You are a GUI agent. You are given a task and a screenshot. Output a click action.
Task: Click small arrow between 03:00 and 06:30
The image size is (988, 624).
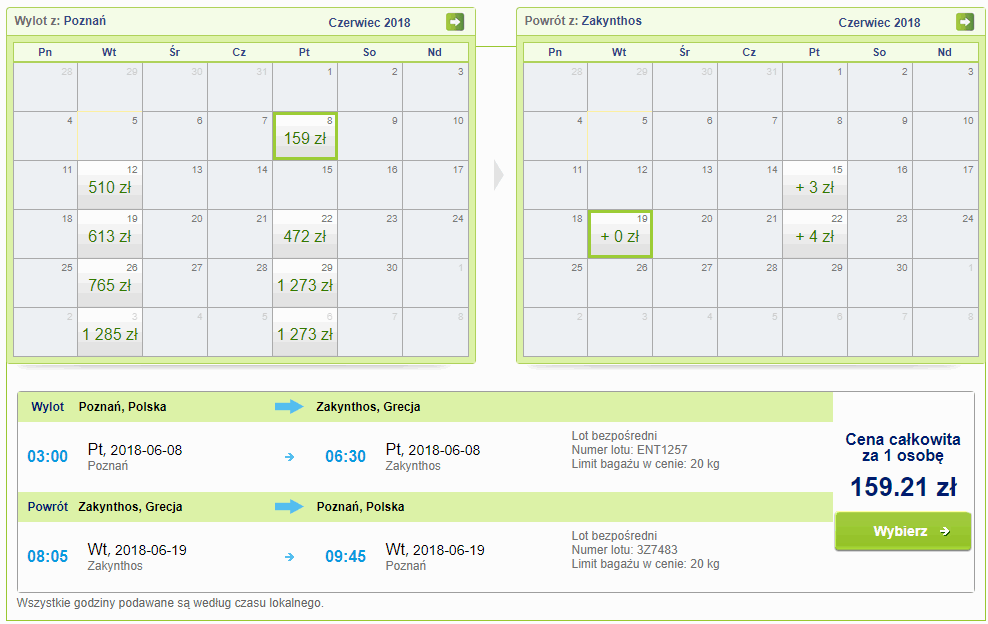pyautogui.click(x=290, y=457)
